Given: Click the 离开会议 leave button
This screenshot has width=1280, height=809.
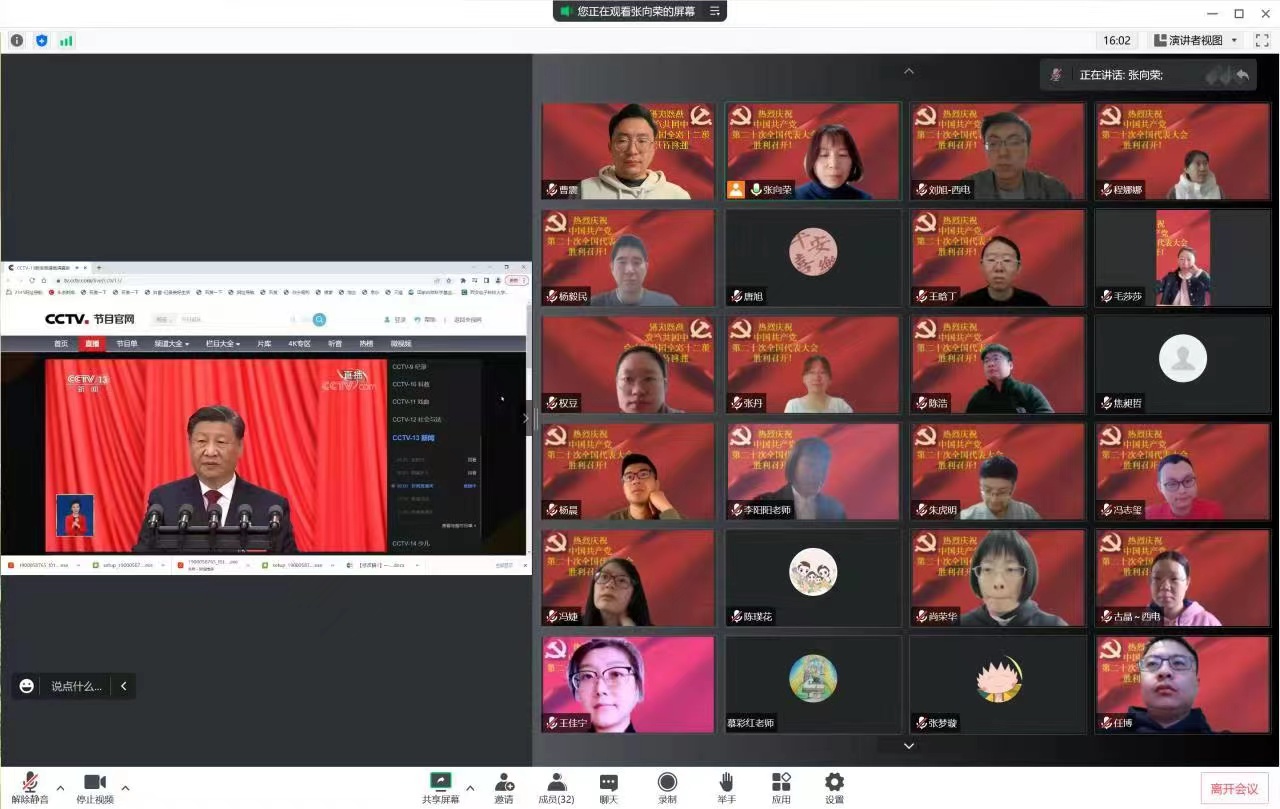Looking at the screenshot, I should [1234, 788].
